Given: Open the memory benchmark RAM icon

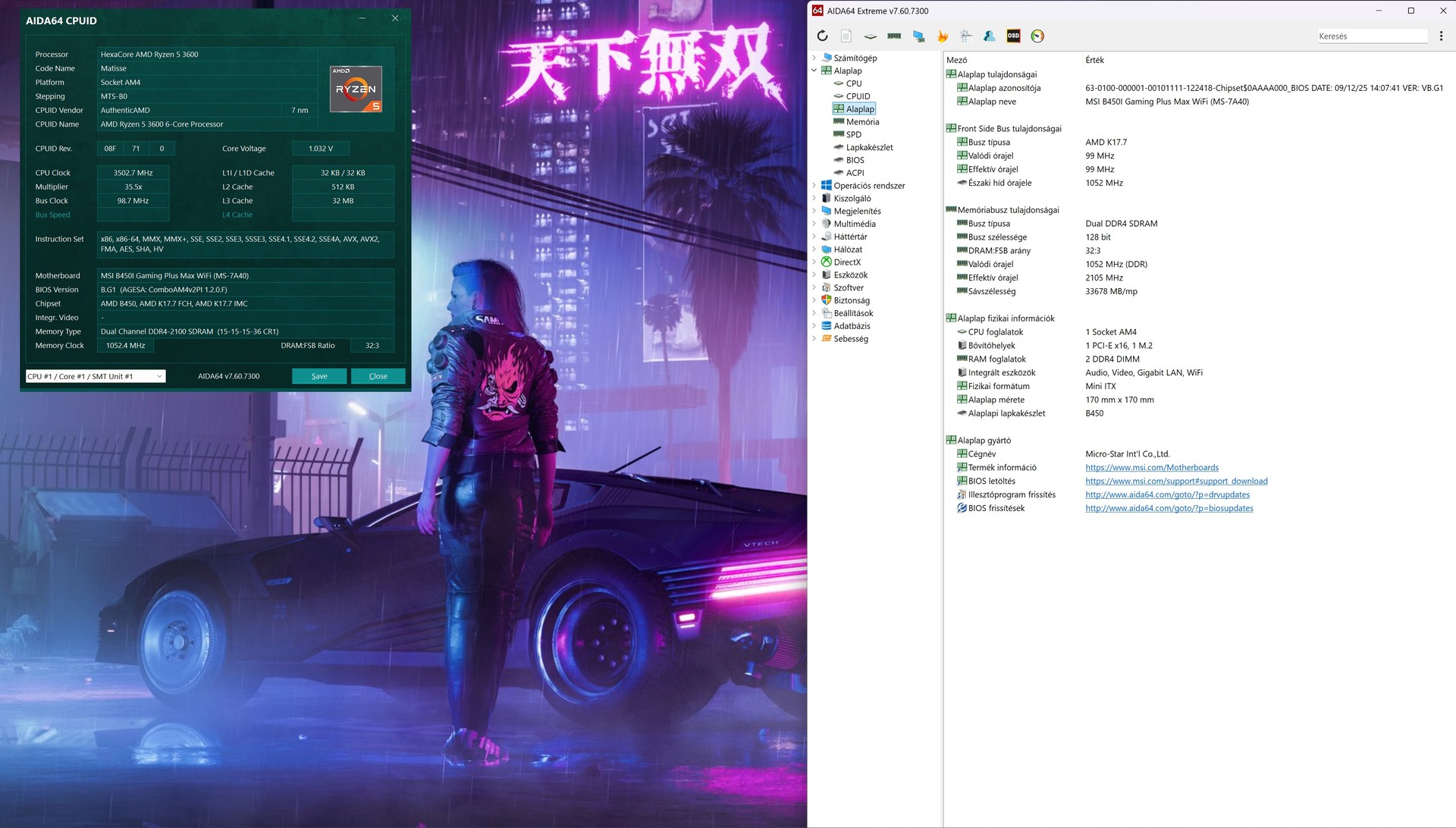Looking at the screenshot, I should [894, 36].
